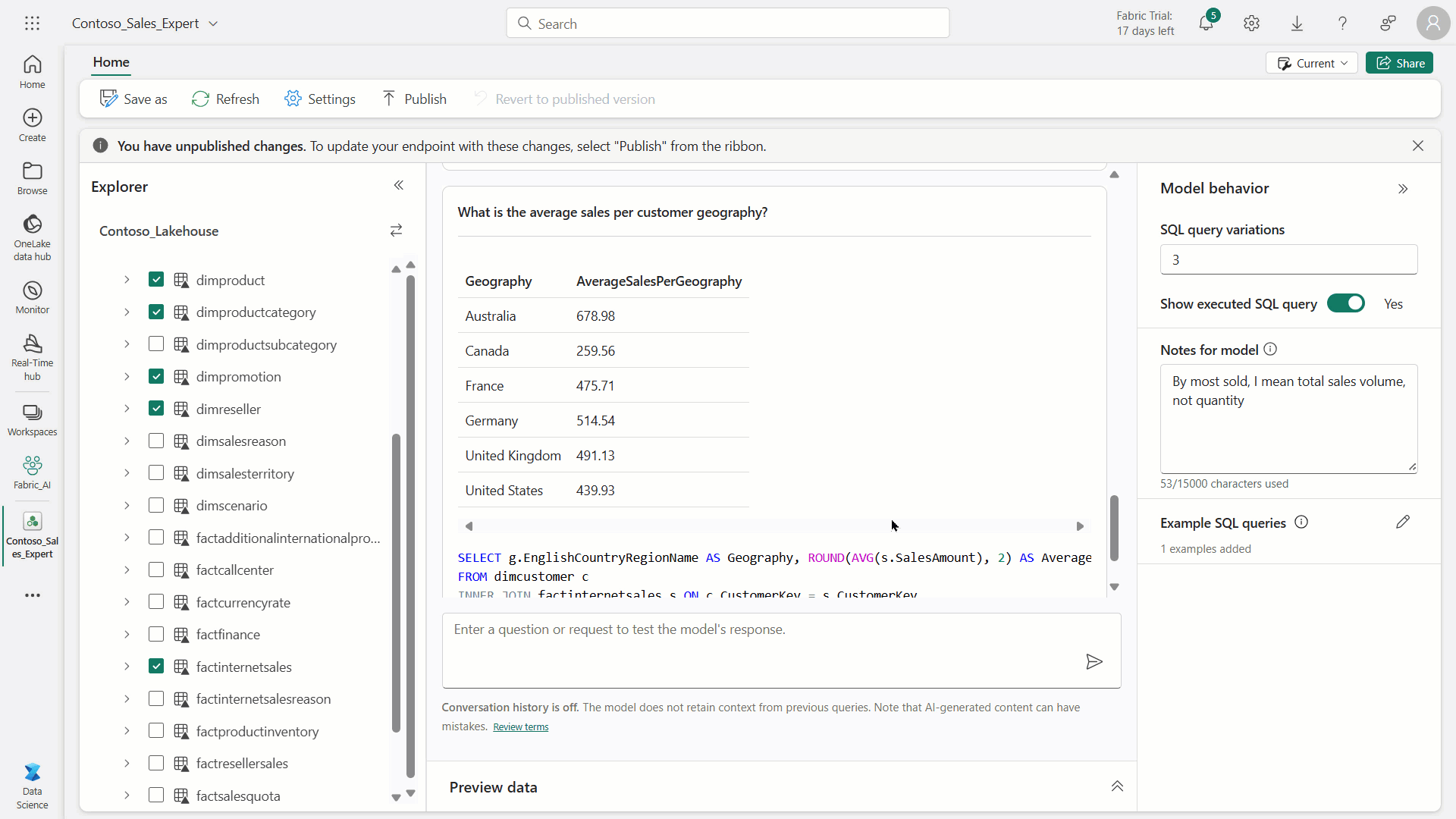1456x819 pixels.
Task: Click right arrow of results horizontal scrollbar
Action: [1080, 526]
